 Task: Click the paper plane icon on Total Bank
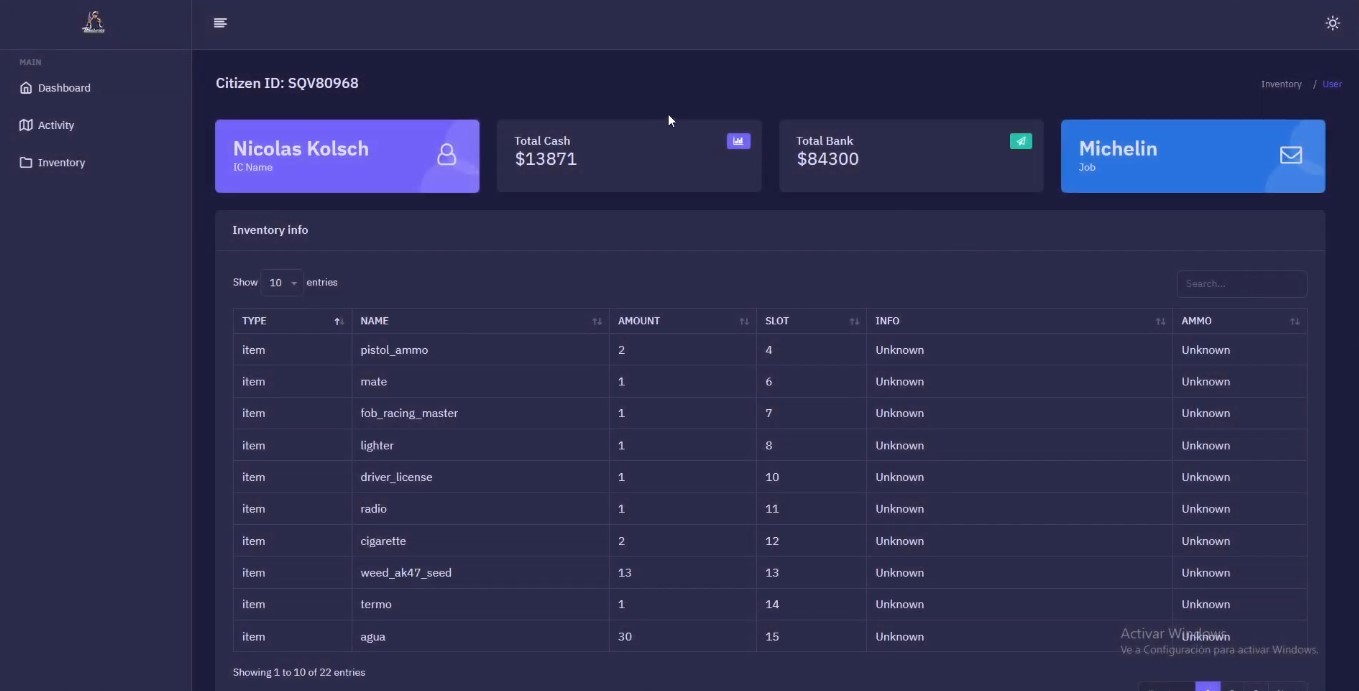[x=1020, y=141]
